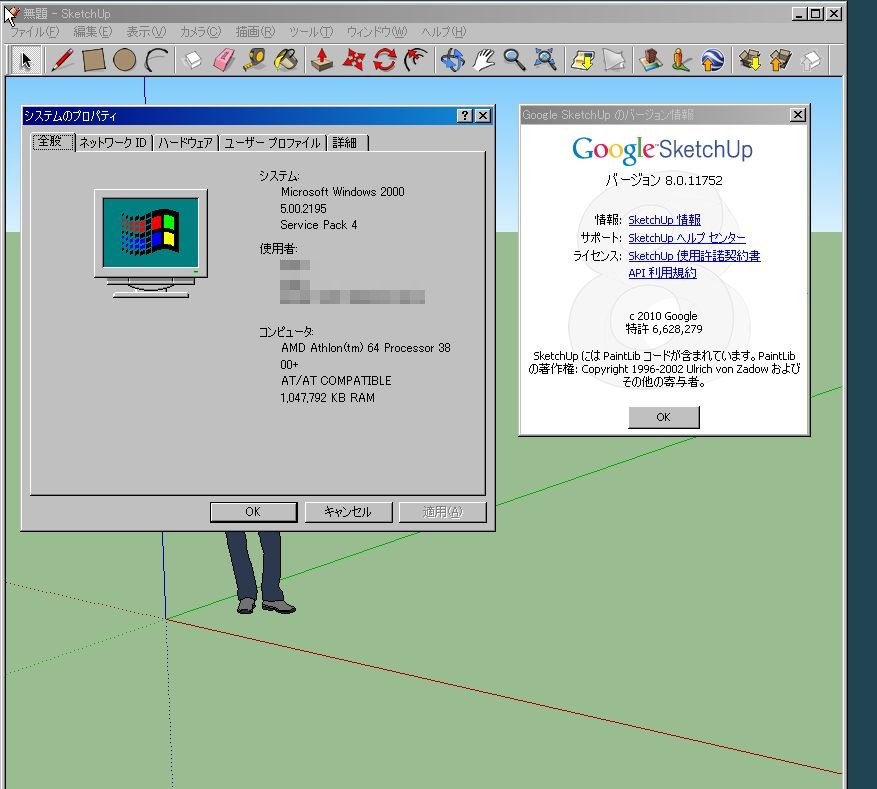This screenshot has width=877, height=789.
Task: Activate the Circle drawing tool
Action: point(124,60)
